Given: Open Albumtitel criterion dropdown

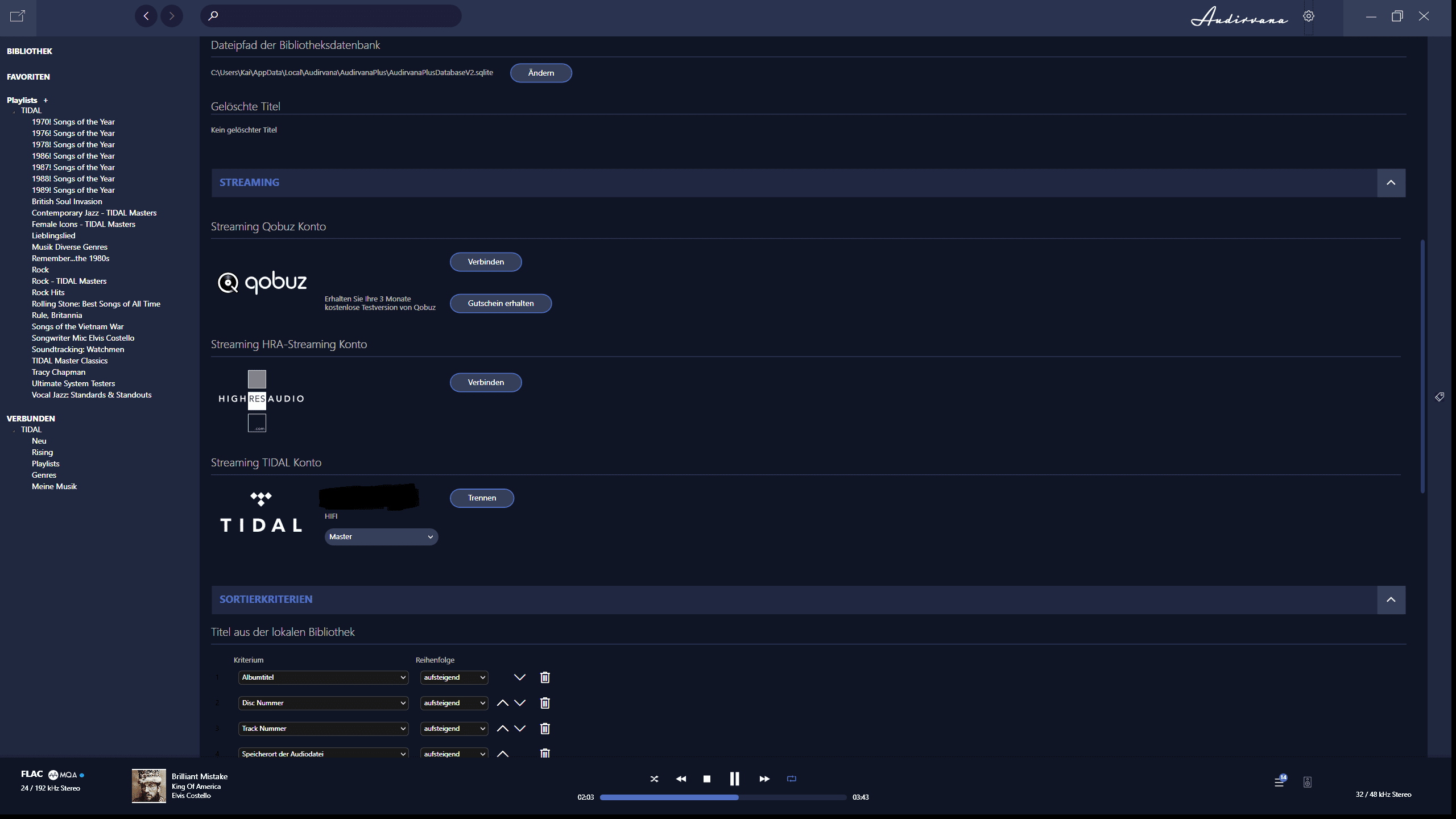Looking at the screenshot, I should coord(323,677).
